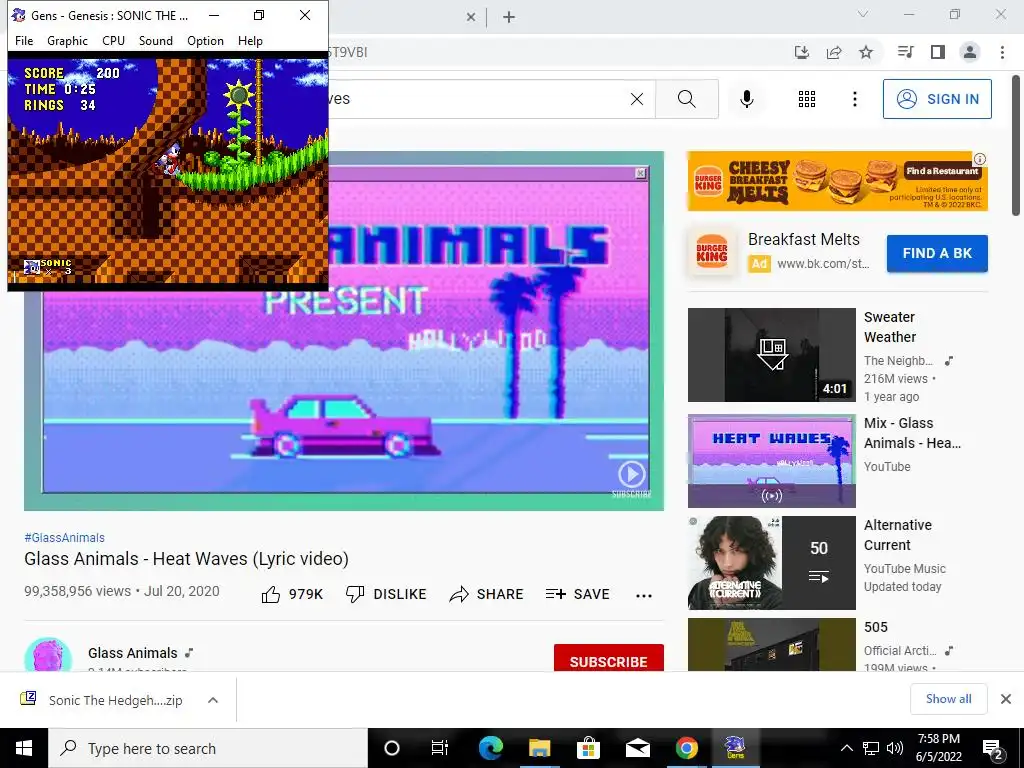Image resolution: width=1024 pixels, height=768 pixels.
Task: Click the YouTube search magnifier button
Action: point(686,99)
